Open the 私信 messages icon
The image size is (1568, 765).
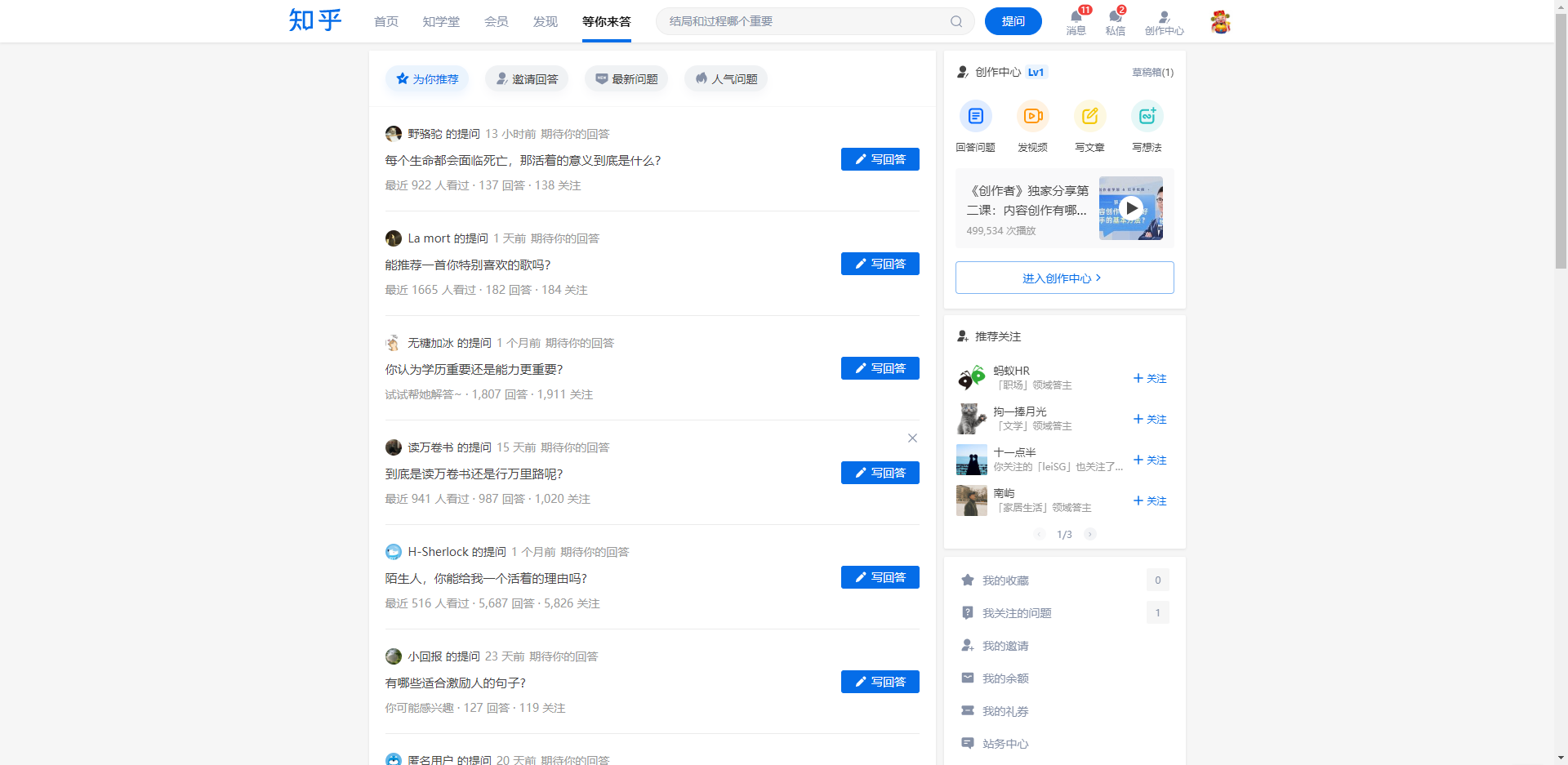[x=1116, y=22]
